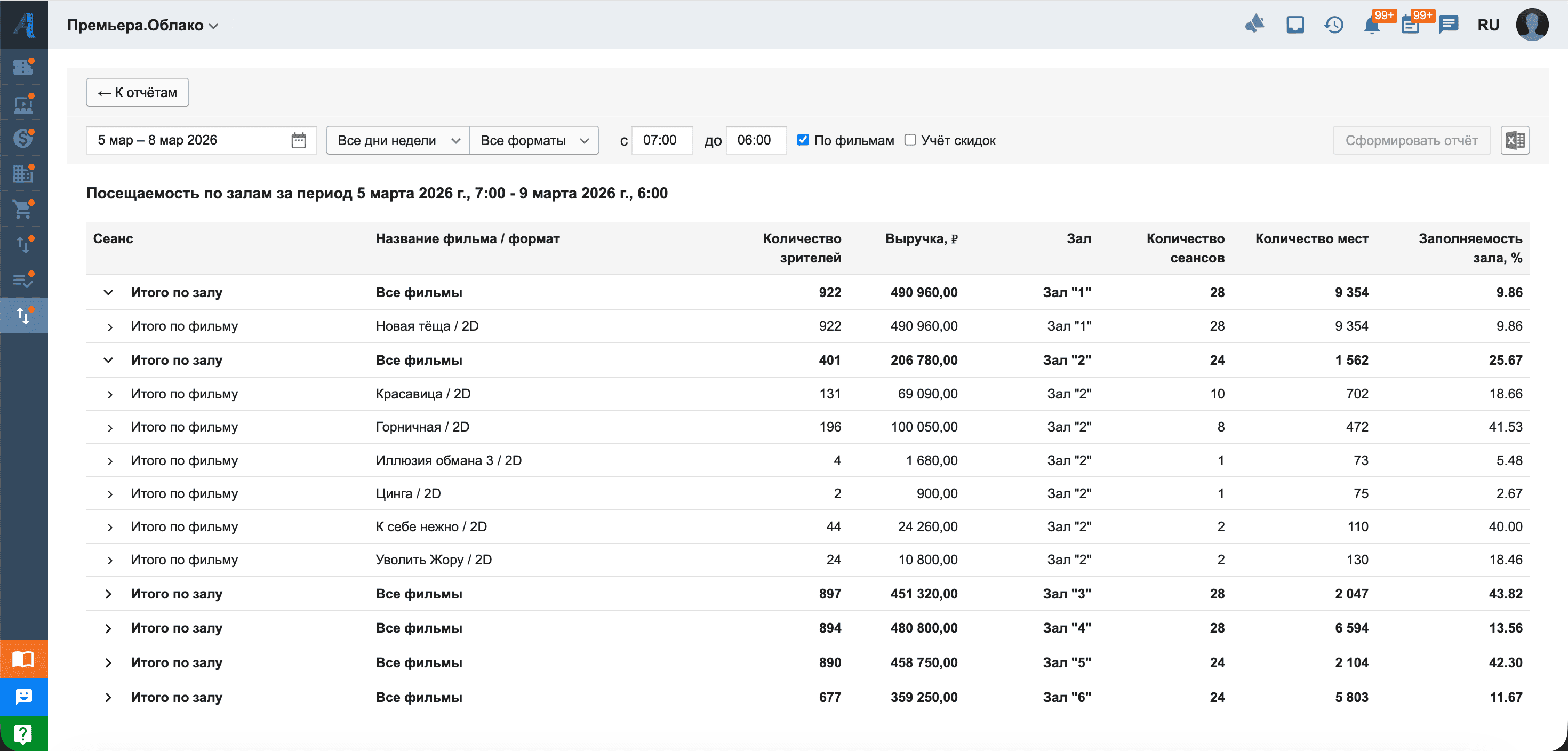Click the start time 07:00 field
Viewport: 1568px width, 751px height.
[662, 141]
